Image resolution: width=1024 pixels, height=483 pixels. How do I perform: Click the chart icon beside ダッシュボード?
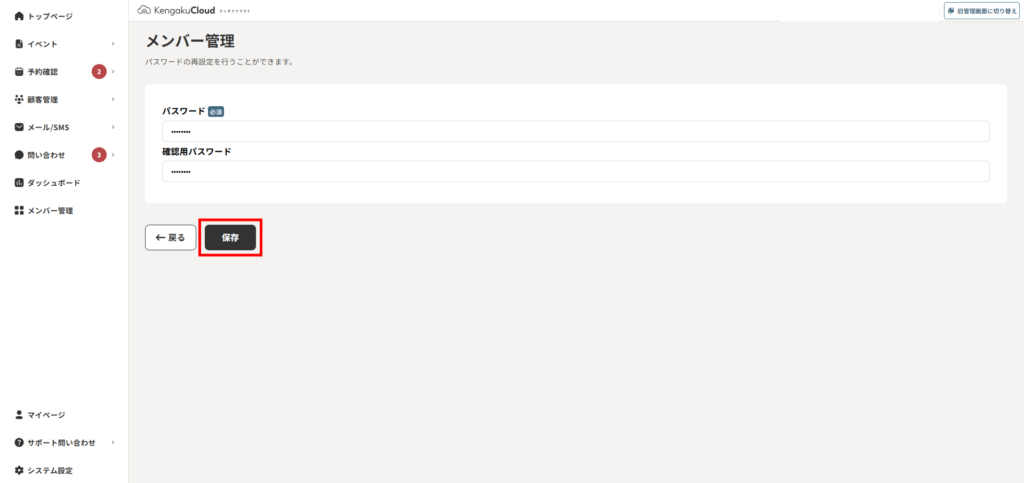tap(19, 183)
